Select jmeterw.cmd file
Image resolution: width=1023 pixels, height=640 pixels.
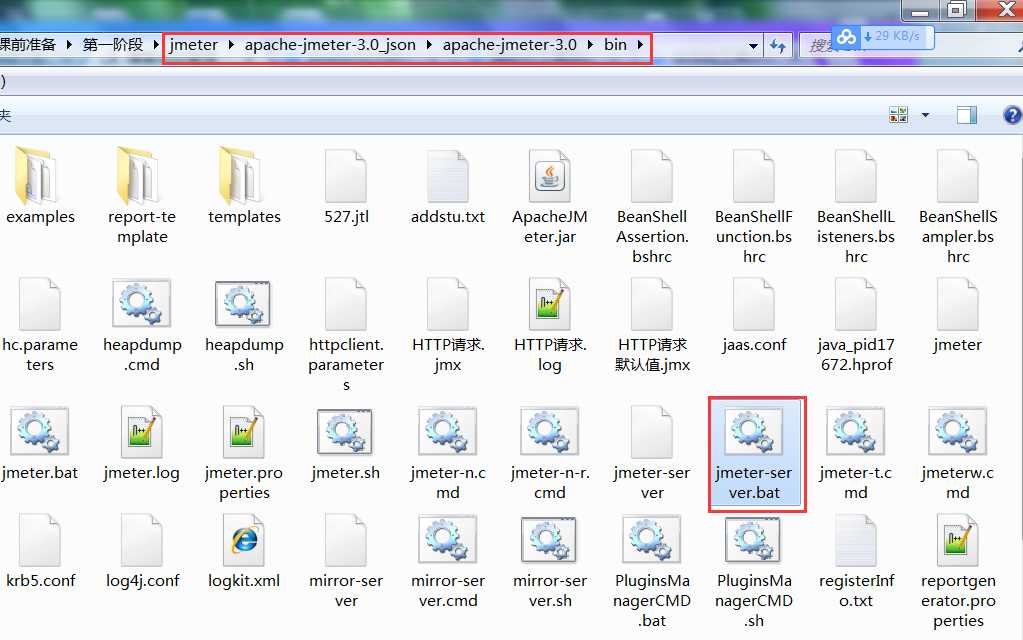click(958, 452)
